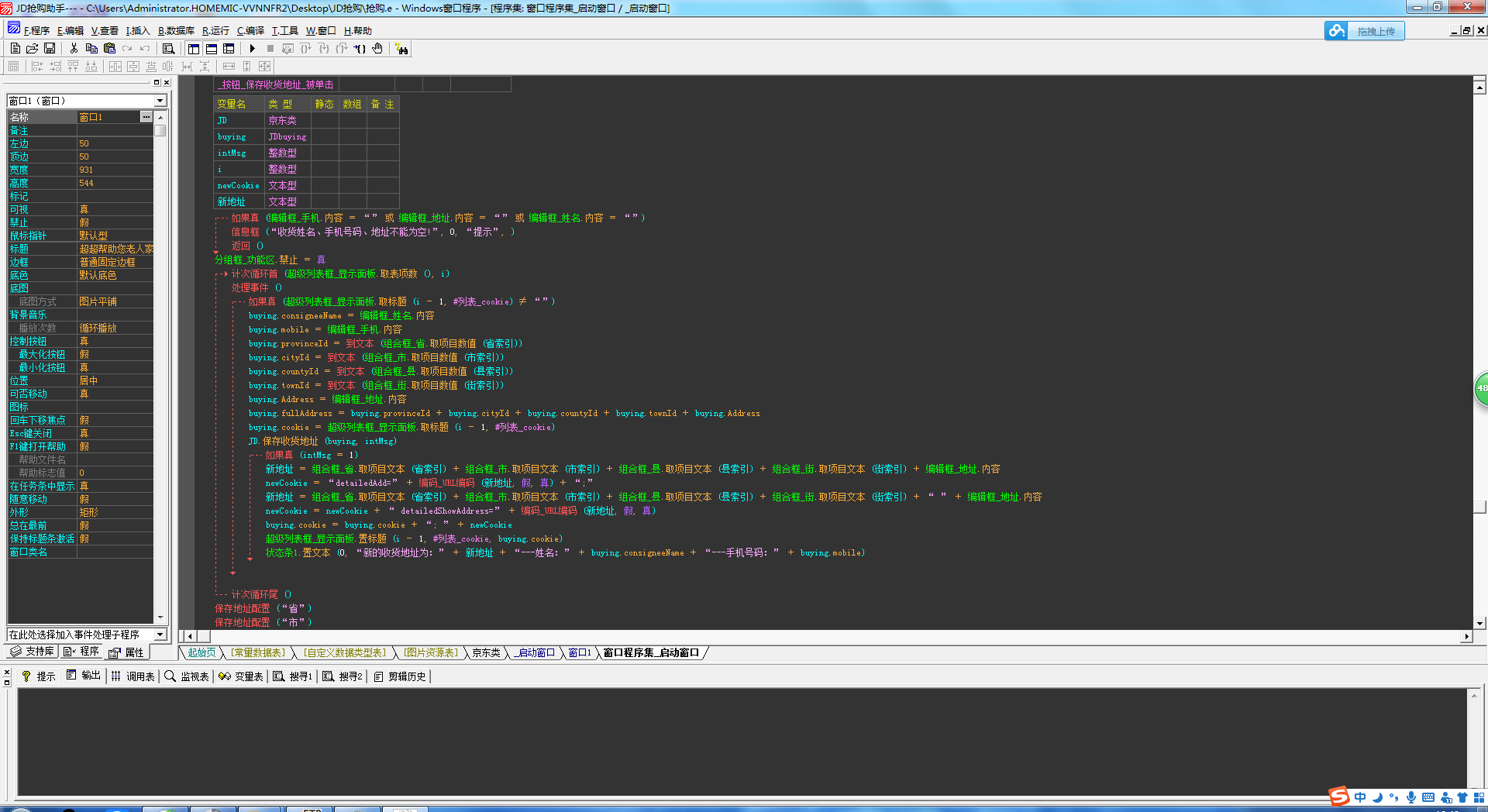Open the 搜寻1 tab
Viewport: 1488px width, 812px height.
[293, 676]
